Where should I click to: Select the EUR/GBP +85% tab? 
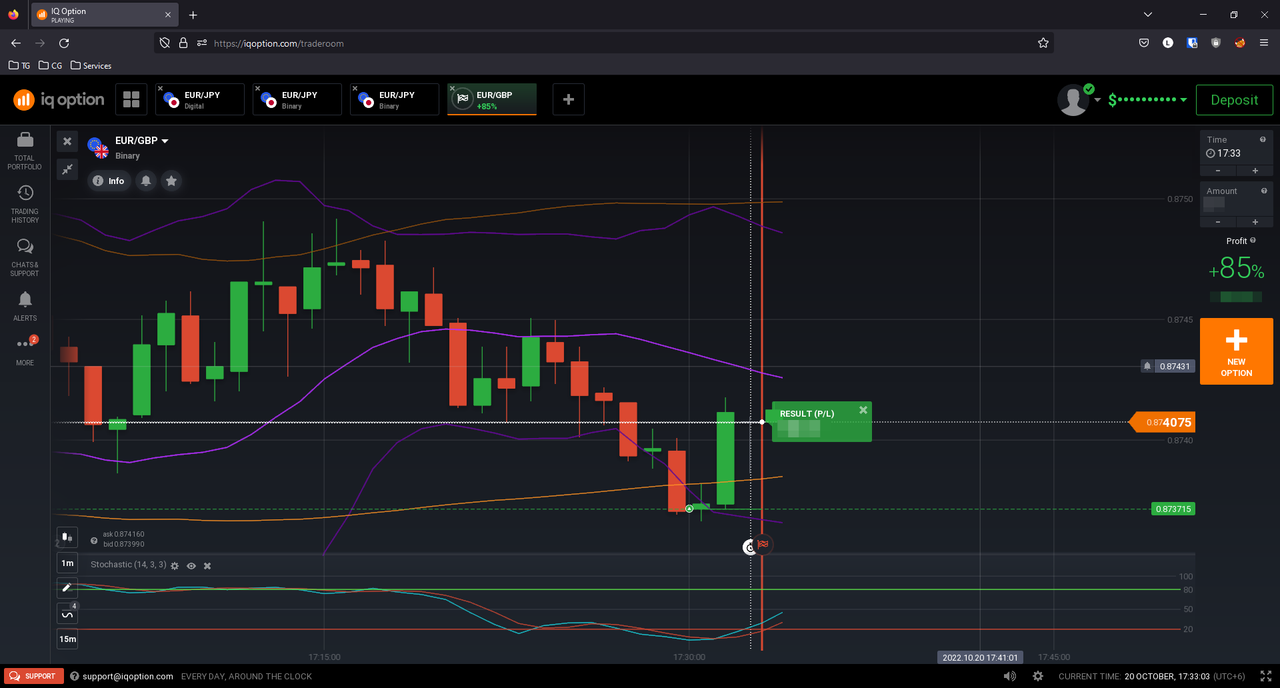(x=492, y=100)
